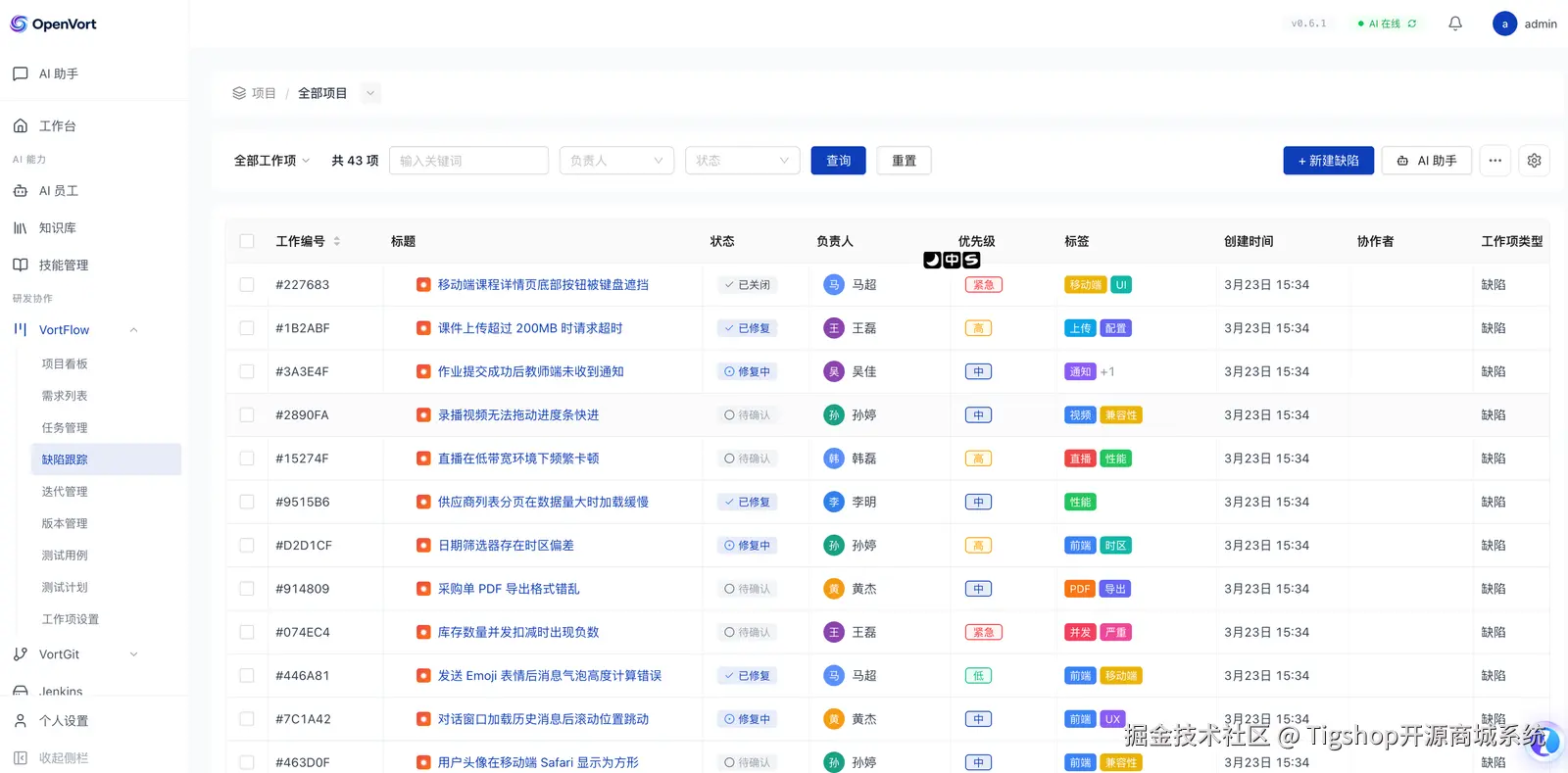
Task: Click 李明 avatar in row #9515B6
Action: 834,502
